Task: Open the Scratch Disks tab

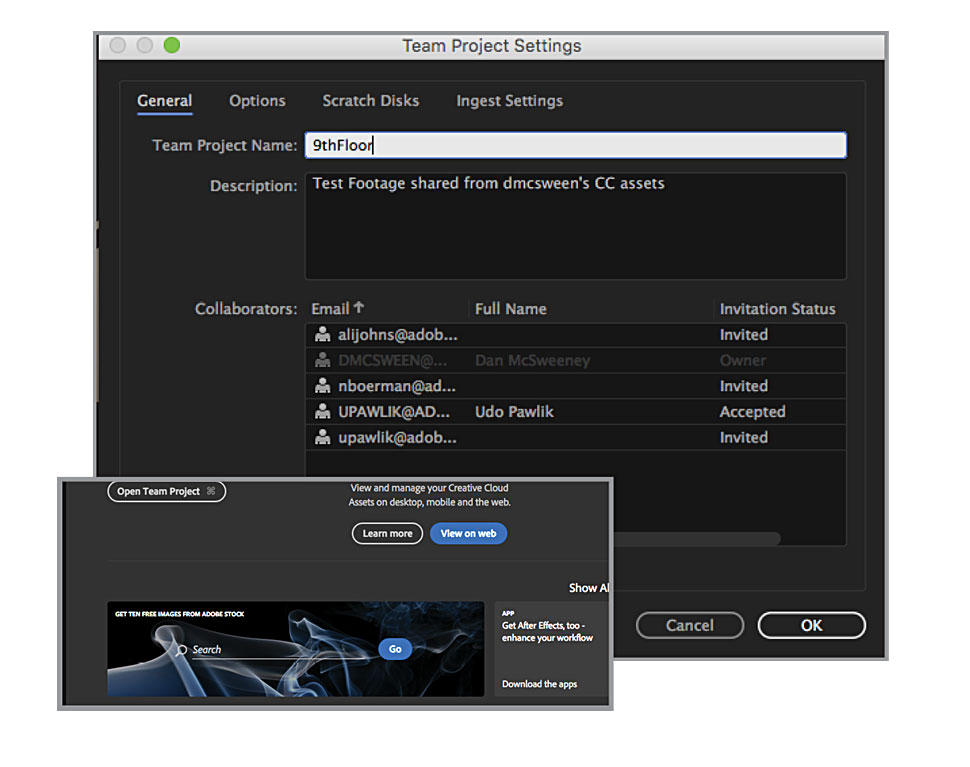Action: pyautogui.click(x=371, y=101)
